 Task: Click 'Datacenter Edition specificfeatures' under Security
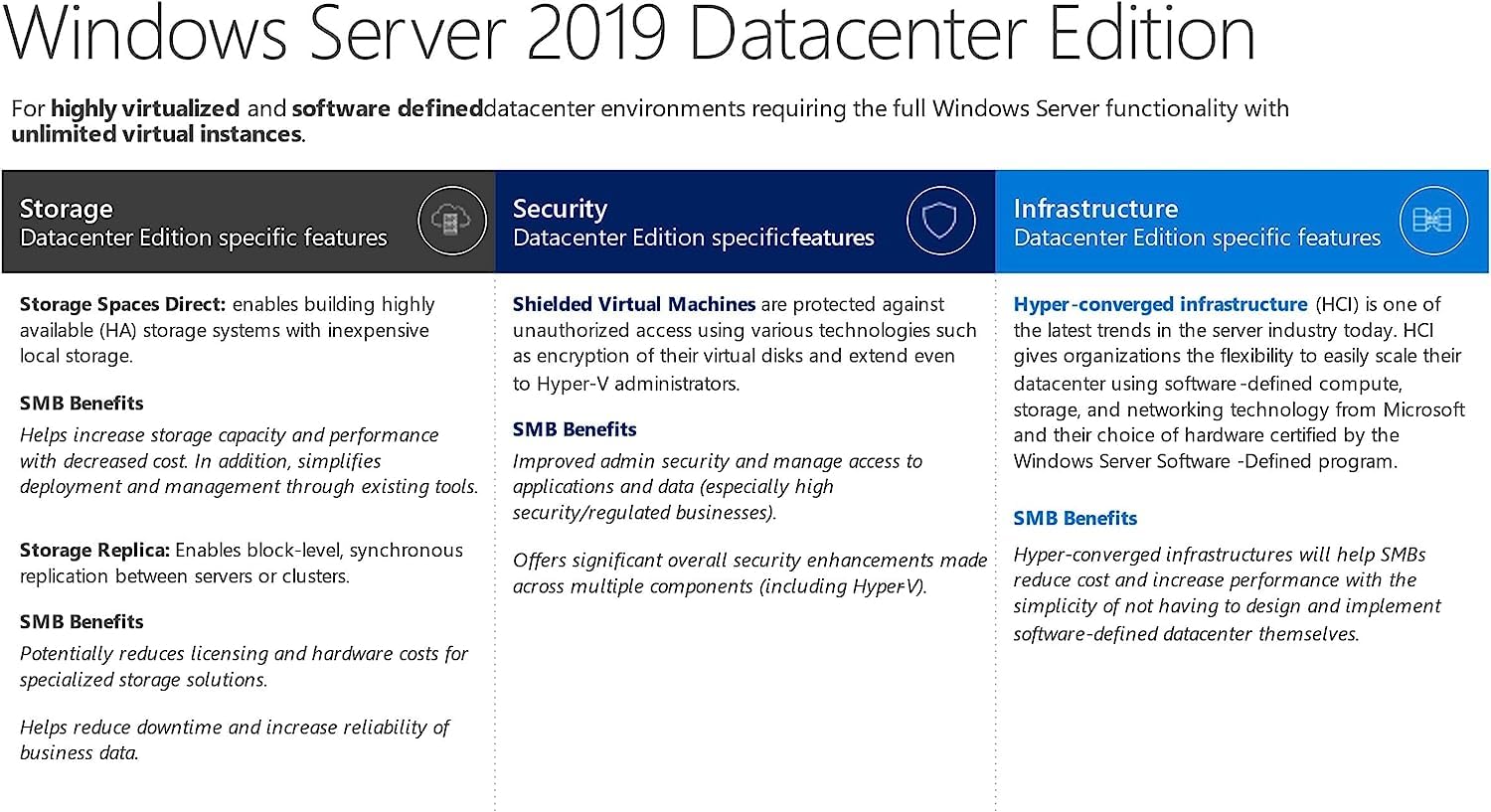tap(694, 238)
